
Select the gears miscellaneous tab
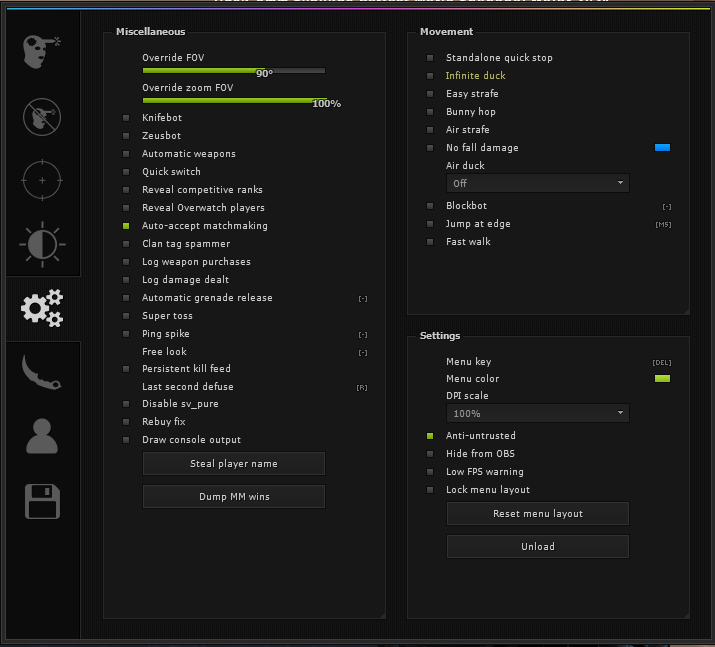click(x=42, y=308)
